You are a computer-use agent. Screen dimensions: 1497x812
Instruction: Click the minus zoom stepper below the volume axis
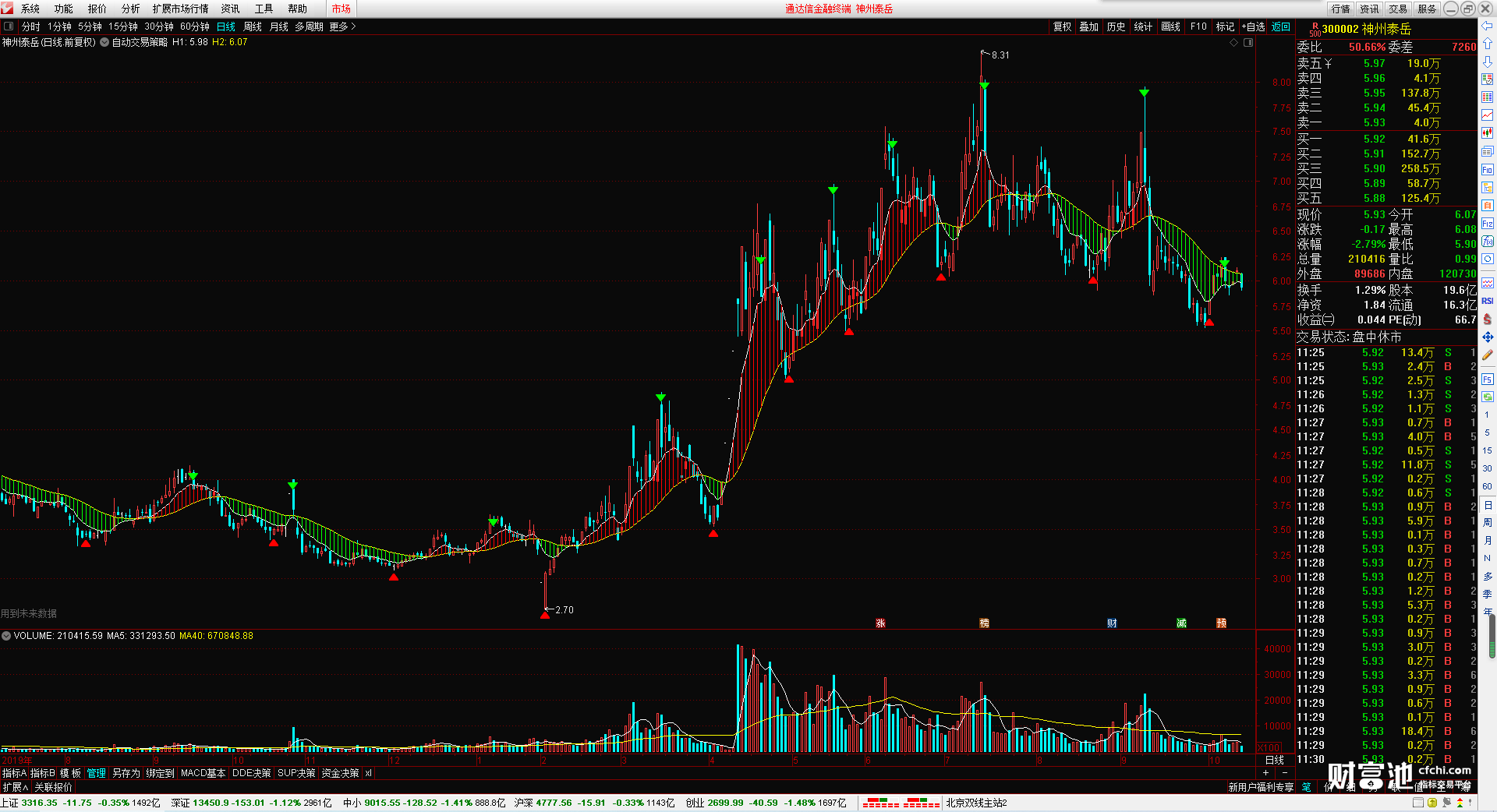coord(1284,772)
